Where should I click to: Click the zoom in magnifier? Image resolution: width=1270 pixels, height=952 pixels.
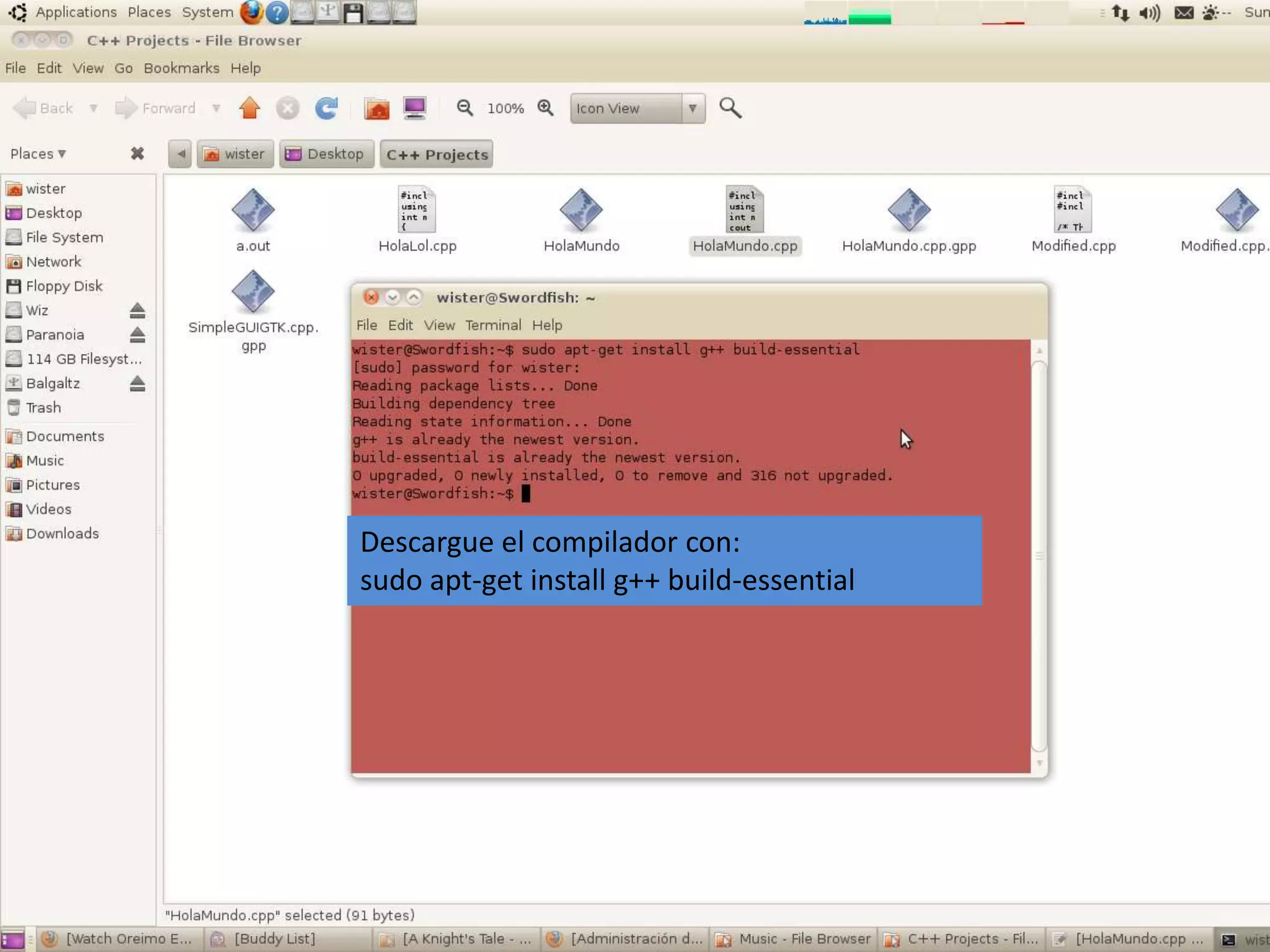546,108
